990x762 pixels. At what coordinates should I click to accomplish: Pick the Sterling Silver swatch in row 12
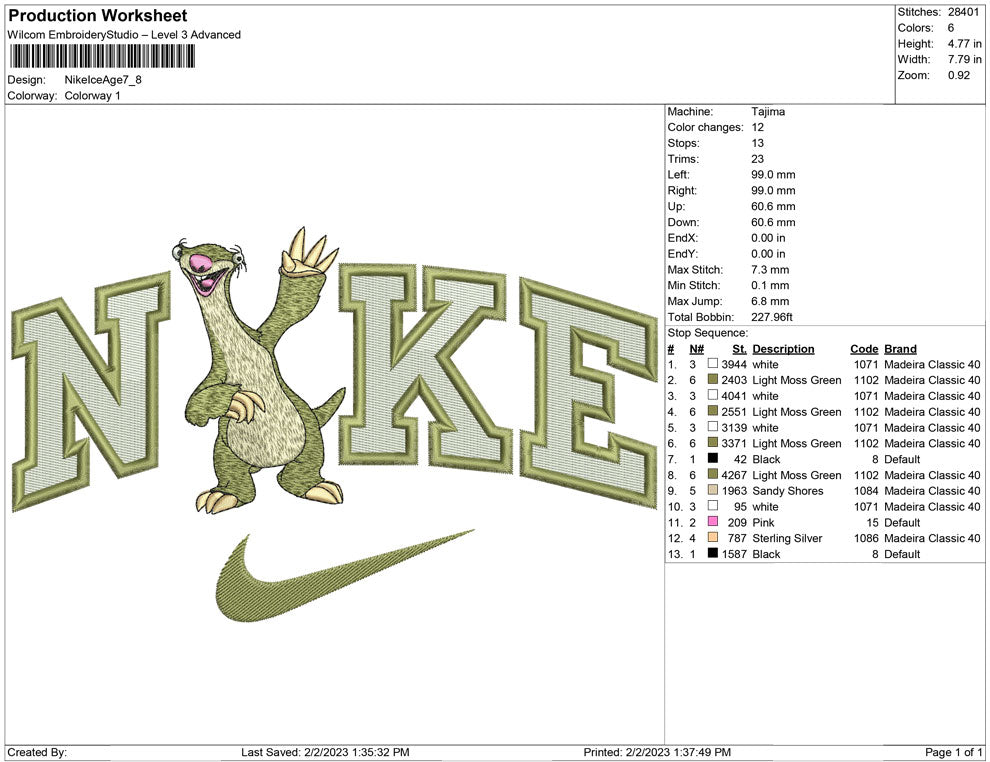(713, 537)
